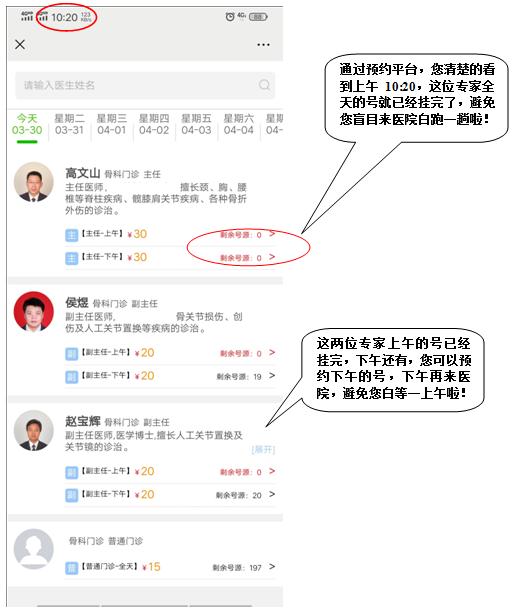Select the 星期二 03-31 date tab
Screen dimensions: 513x613
(69, 124)
